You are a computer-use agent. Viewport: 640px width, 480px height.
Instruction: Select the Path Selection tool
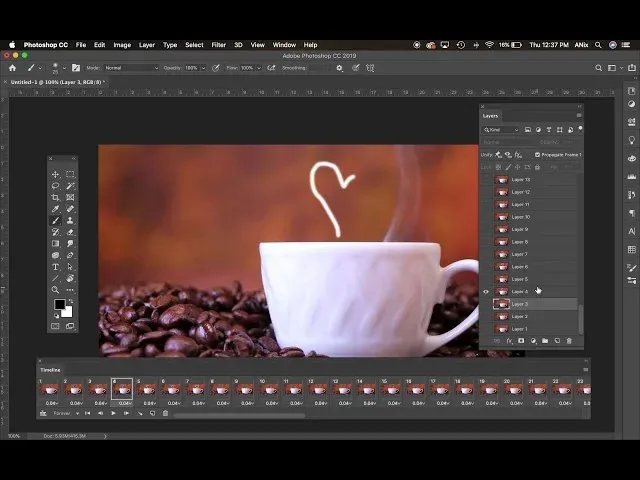(70, 267)
